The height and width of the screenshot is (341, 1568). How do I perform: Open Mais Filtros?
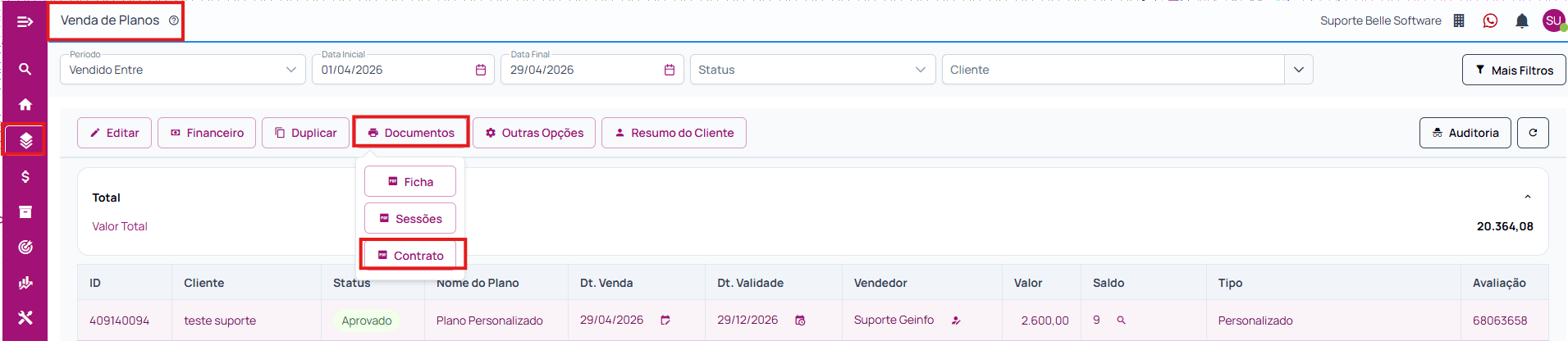[x=1514, y=70]
